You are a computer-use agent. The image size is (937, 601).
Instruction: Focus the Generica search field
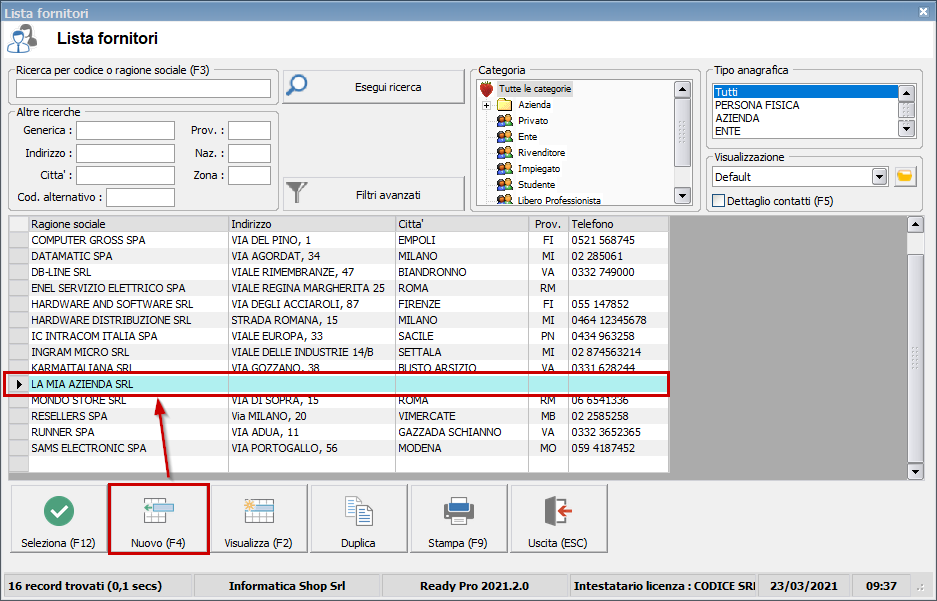[125, 130]
